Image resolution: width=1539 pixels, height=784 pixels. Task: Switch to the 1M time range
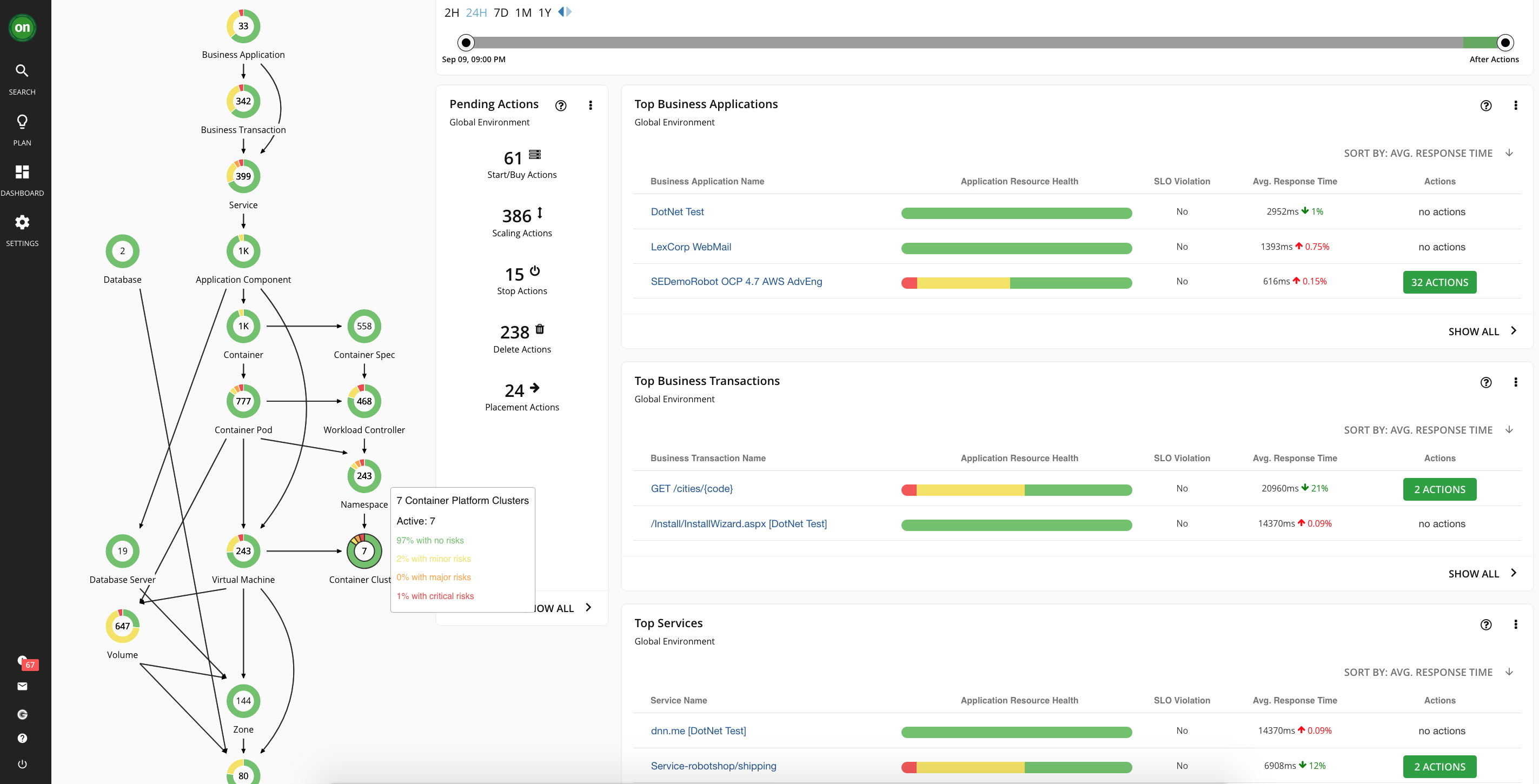click(x=523, y=12)
